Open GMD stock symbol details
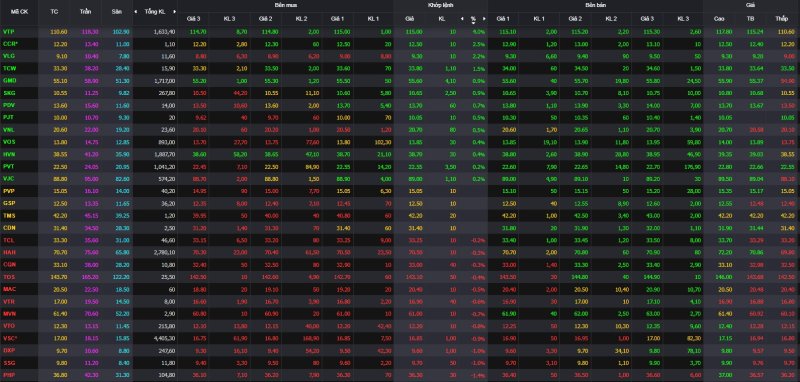800x382 pixels. point(9,81)
